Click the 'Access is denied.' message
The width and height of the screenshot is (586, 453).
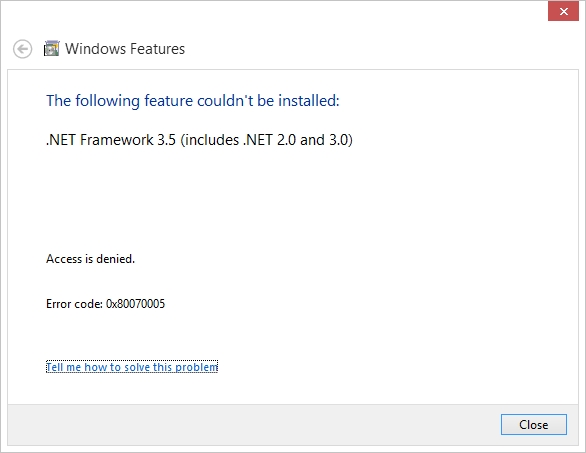90,259
